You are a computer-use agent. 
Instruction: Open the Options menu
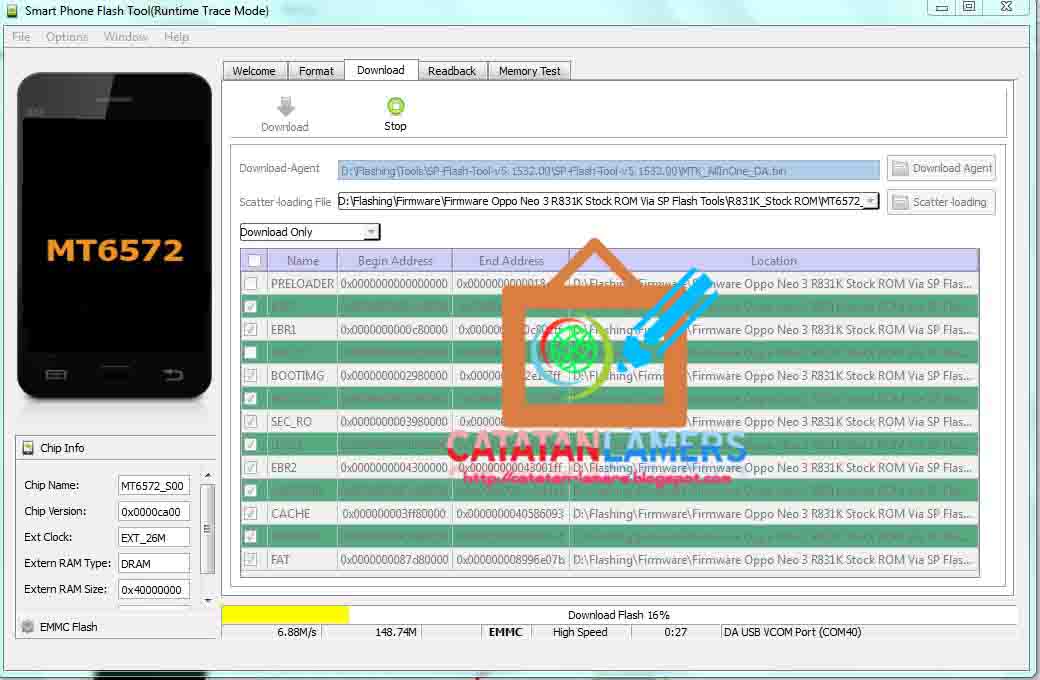coord(67,36)
